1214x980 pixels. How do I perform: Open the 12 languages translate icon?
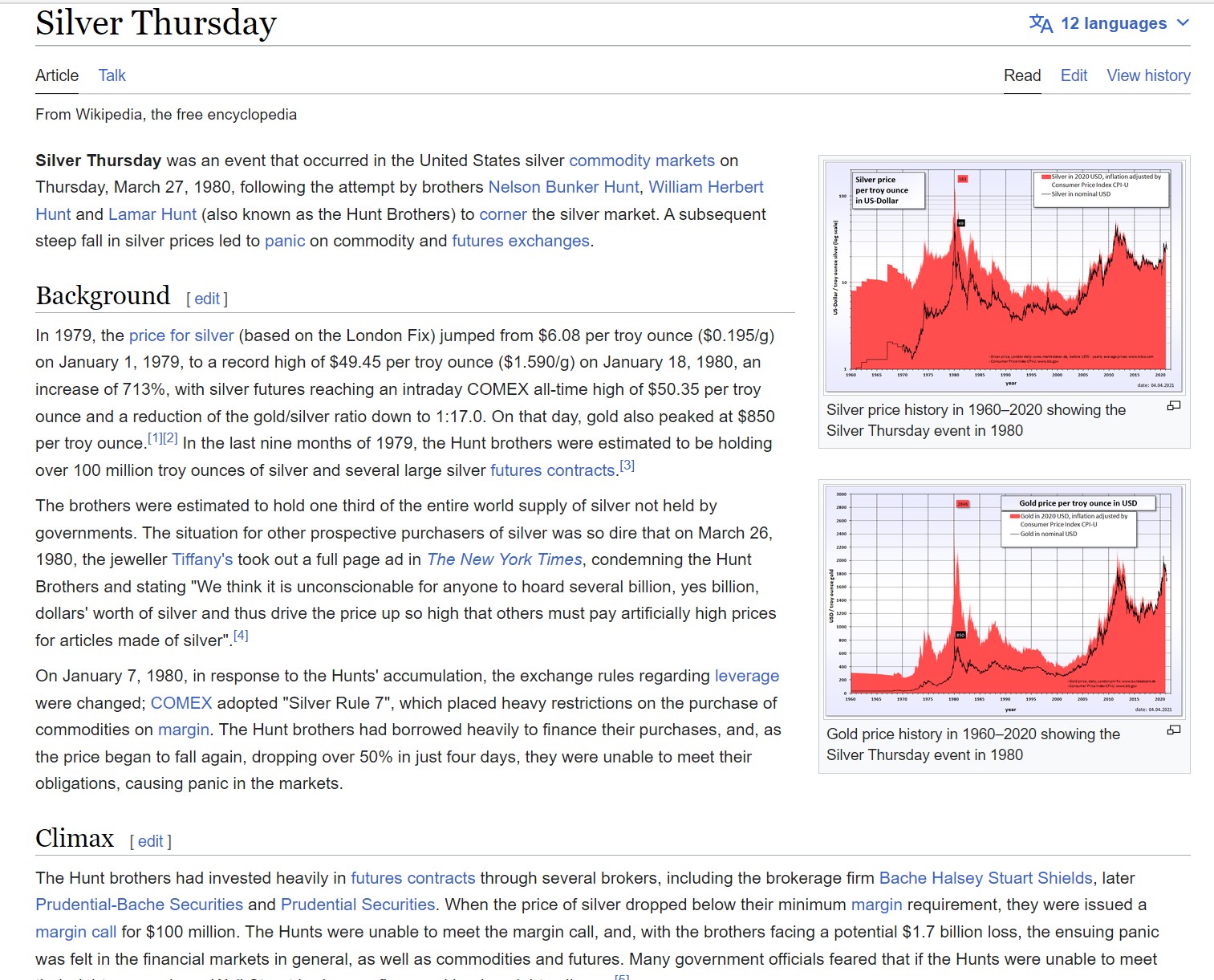(x=1041, y=23)
